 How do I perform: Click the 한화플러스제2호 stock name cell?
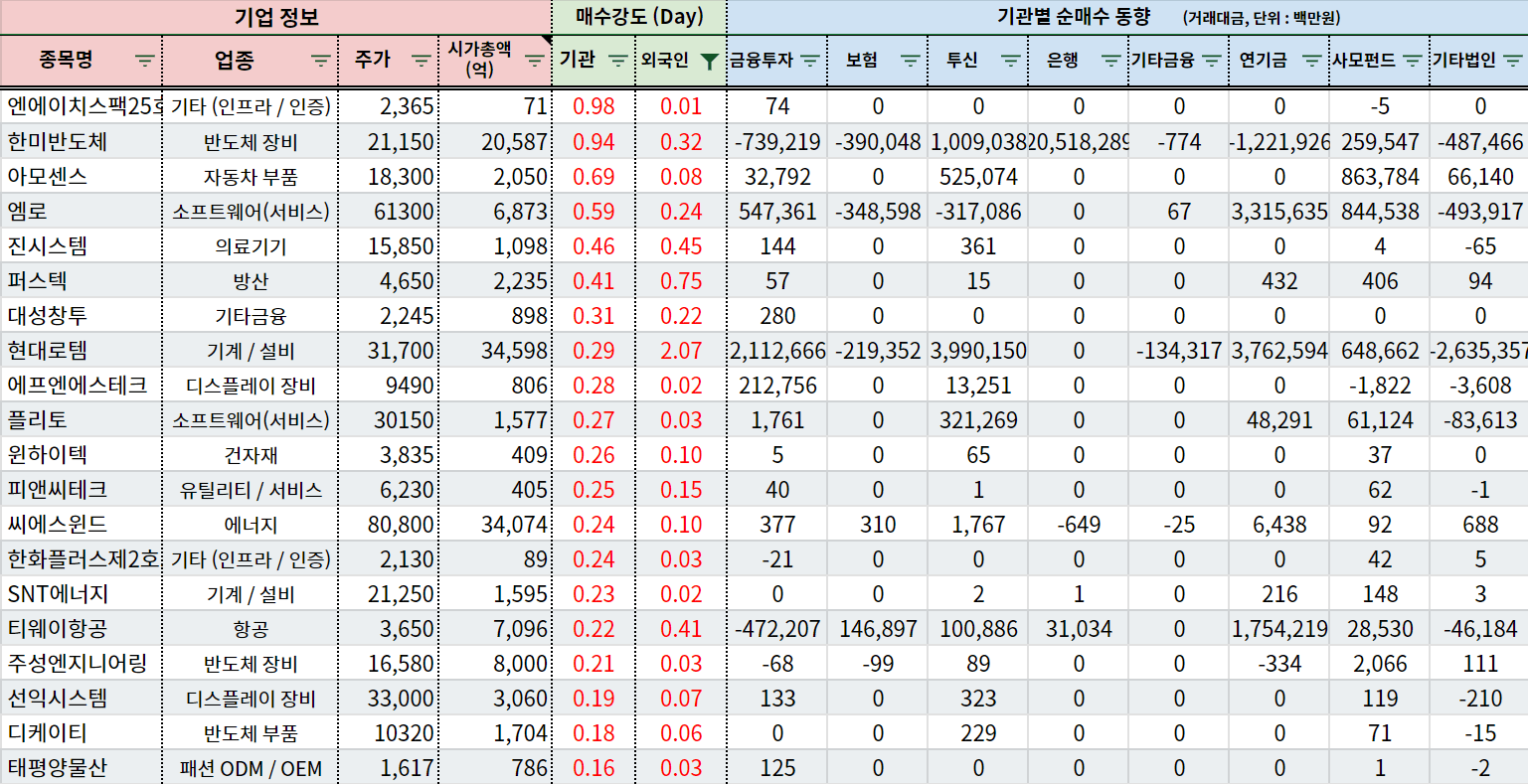tap(82, 558)
